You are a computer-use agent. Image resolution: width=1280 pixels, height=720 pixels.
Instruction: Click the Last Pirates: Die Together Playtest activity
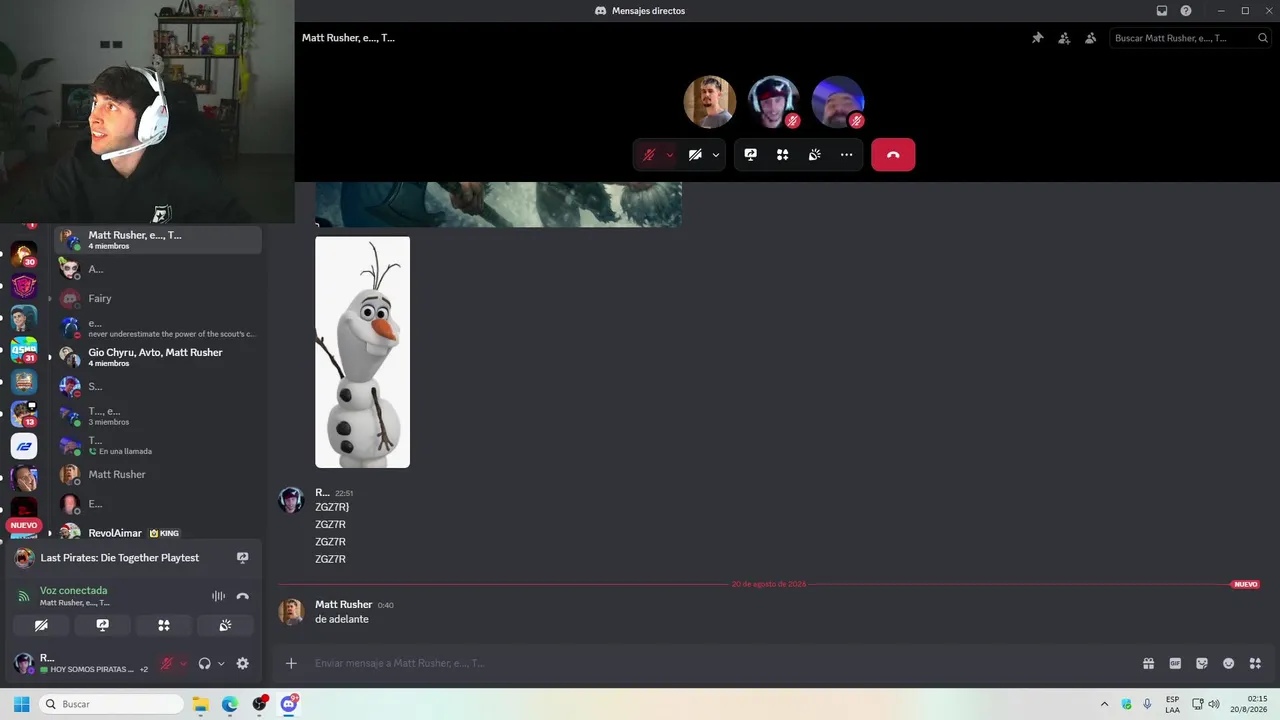coord(119,558)
